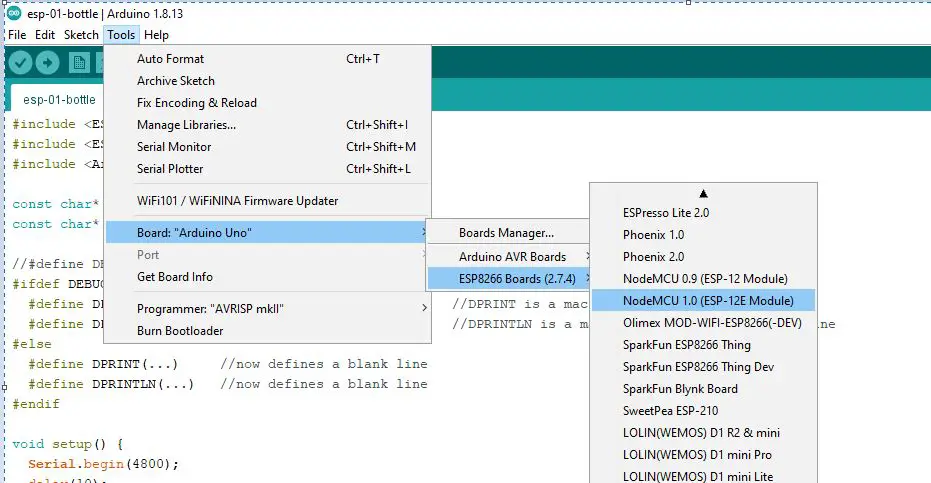Close the open Tools menu
The image size is (931, 483).
coord(121,35)
